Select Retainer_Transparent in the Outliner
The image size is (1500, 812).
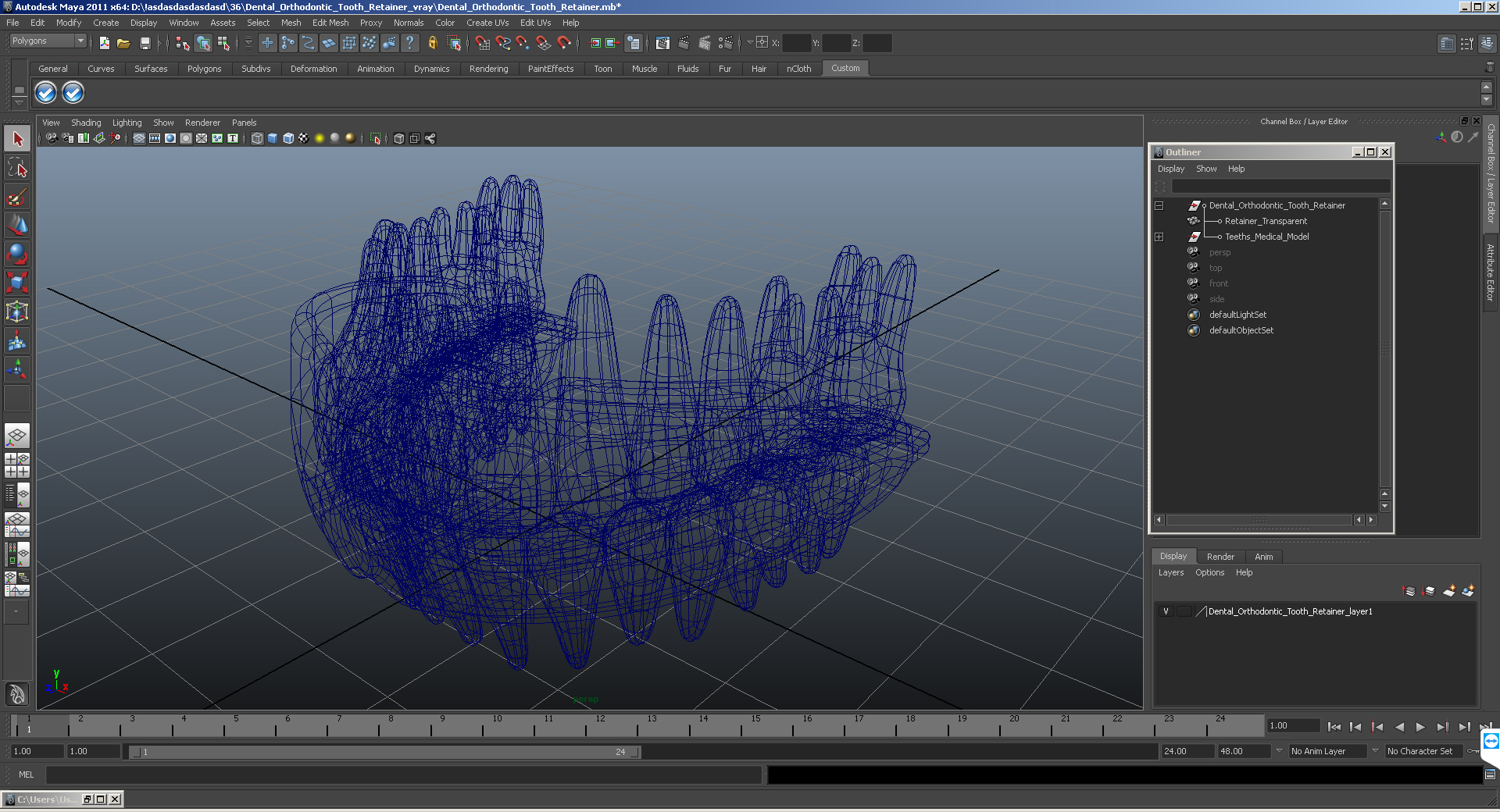click(1266, 221)
